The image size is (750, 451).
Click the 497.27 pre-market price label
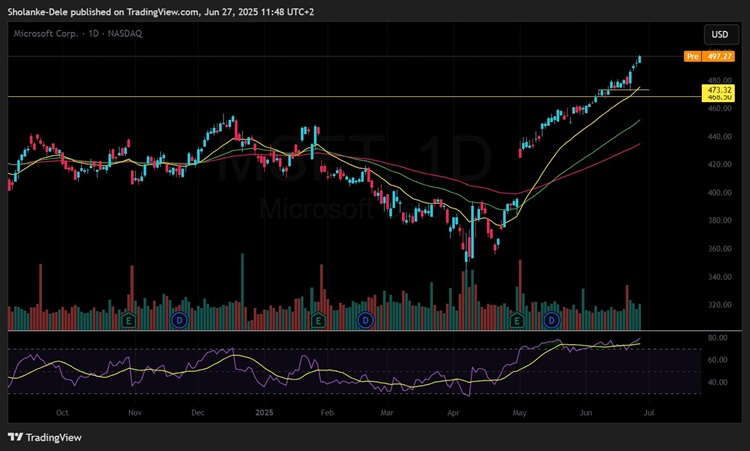click(x=719, y=56)
